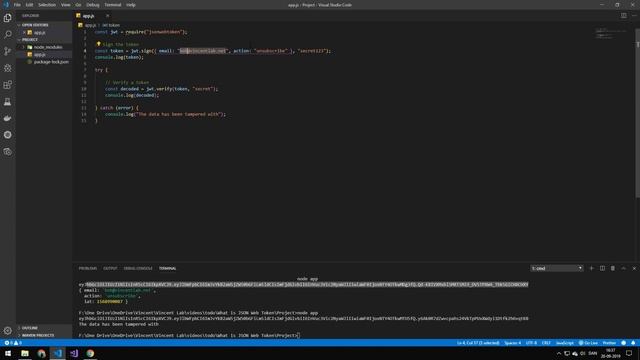Image resolution: width=640 pixels, height=360 pixels.
Task: Click the errors and warnings status indicator
Action: coord(12,343)
